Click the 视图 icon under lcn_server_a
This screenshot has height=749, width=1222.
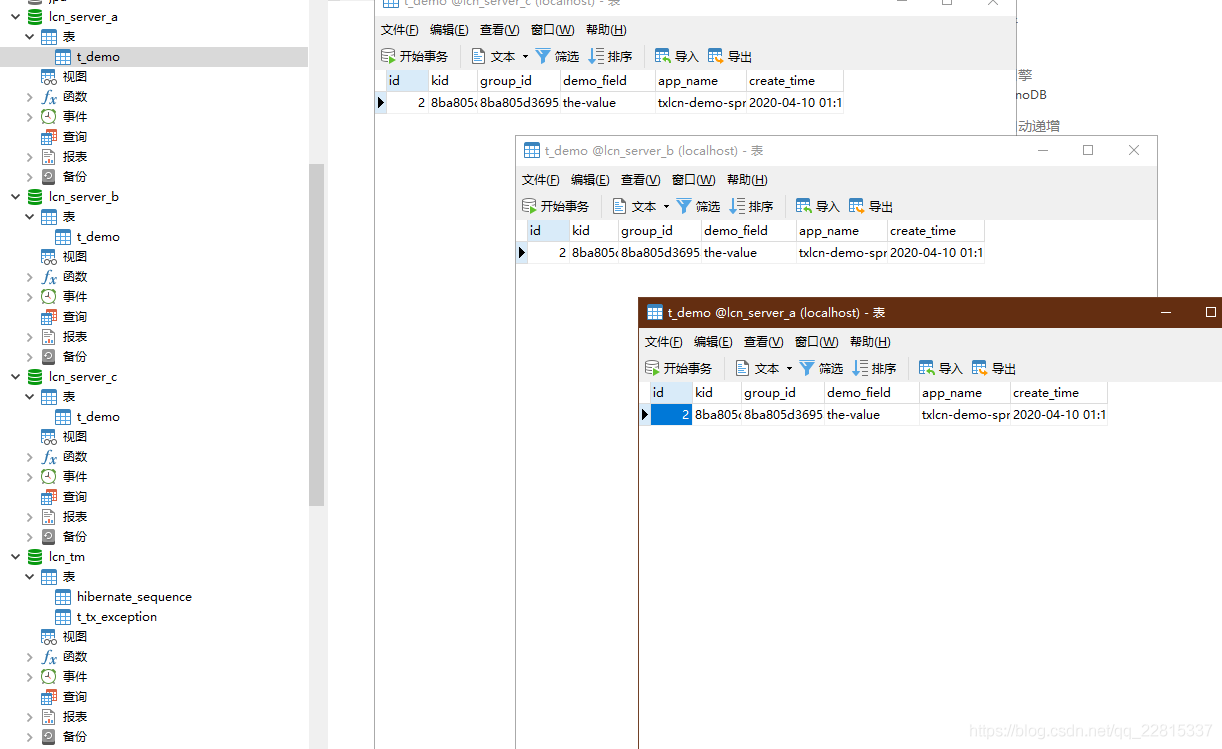tap(48, 77)
